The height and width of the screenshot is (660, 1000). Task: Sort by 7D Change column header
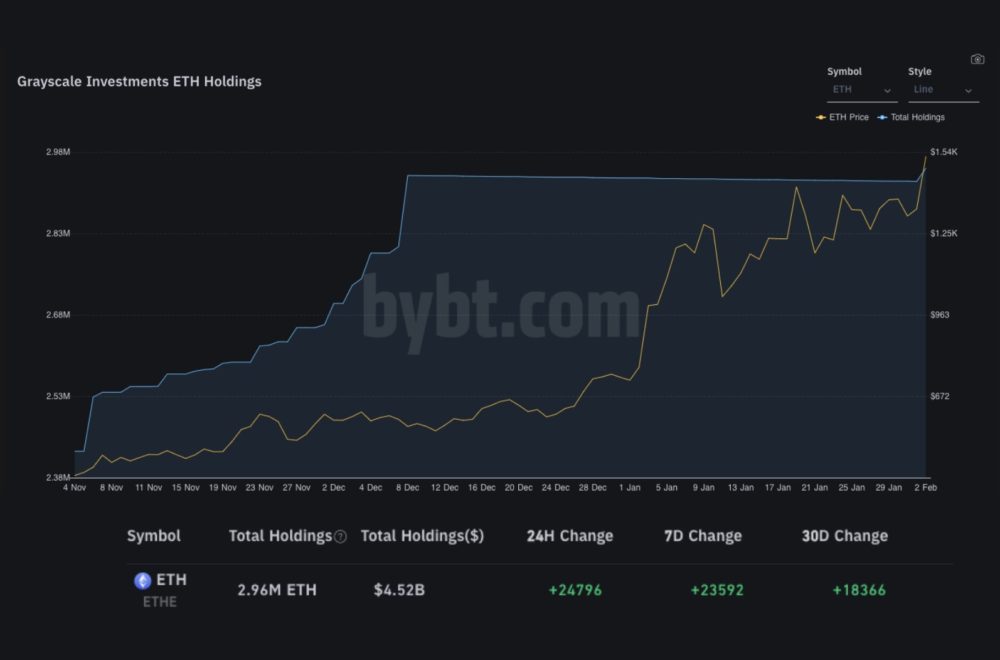[x=703, y=536]
